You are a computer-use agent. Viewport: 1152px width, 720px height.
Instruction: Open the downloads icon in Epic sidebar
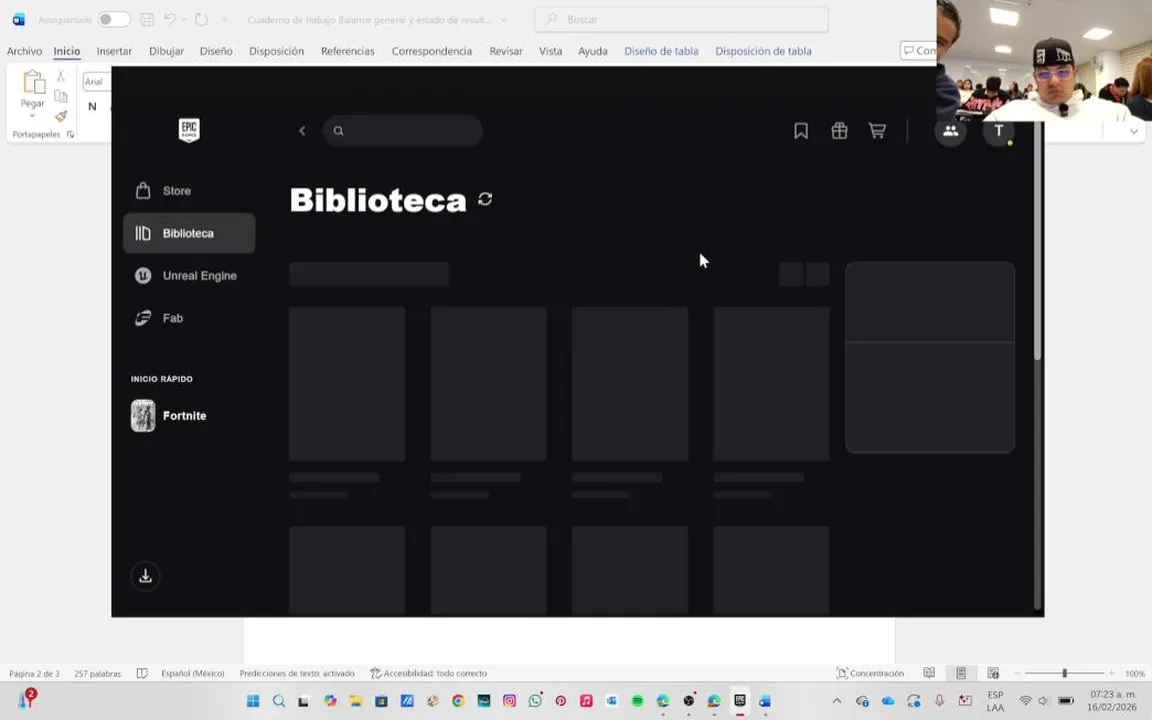tap(145, 576)
